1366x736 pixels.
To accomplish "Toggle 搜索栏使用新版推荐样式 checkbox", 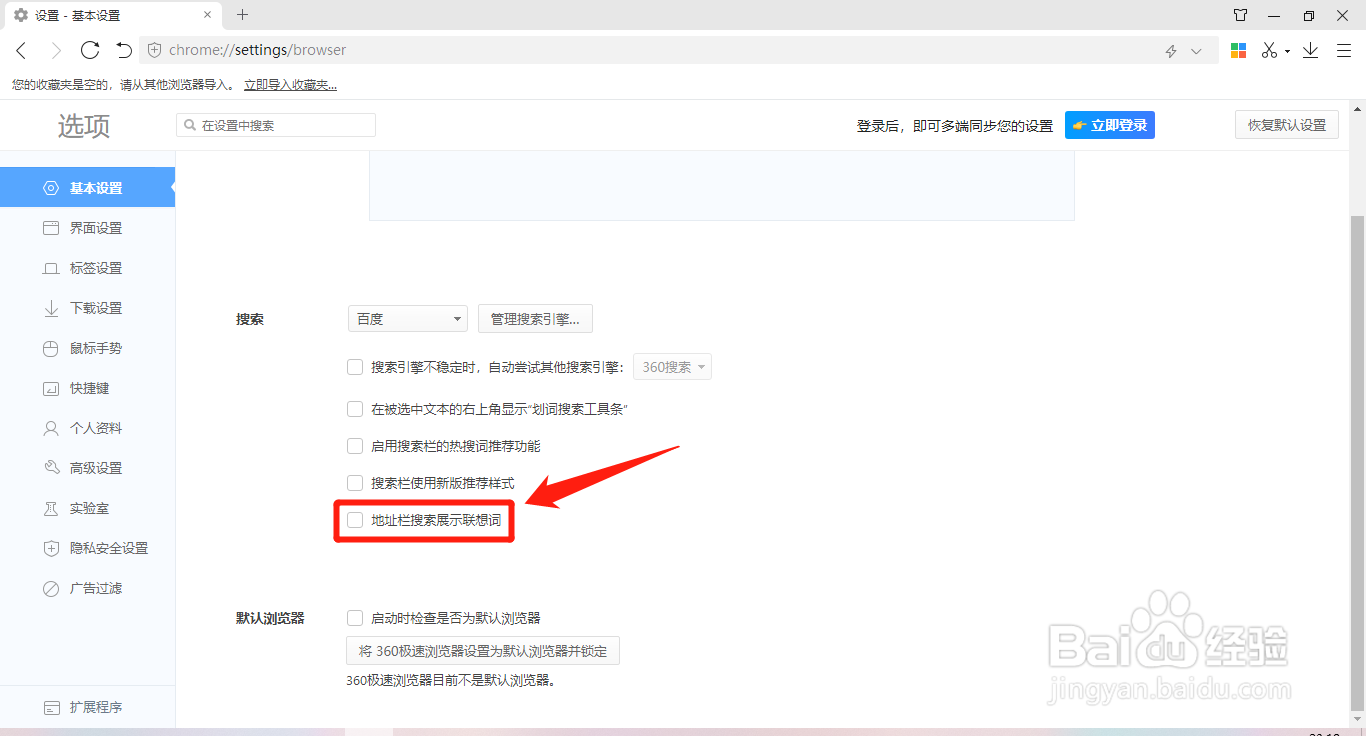I will click(355, 483).
